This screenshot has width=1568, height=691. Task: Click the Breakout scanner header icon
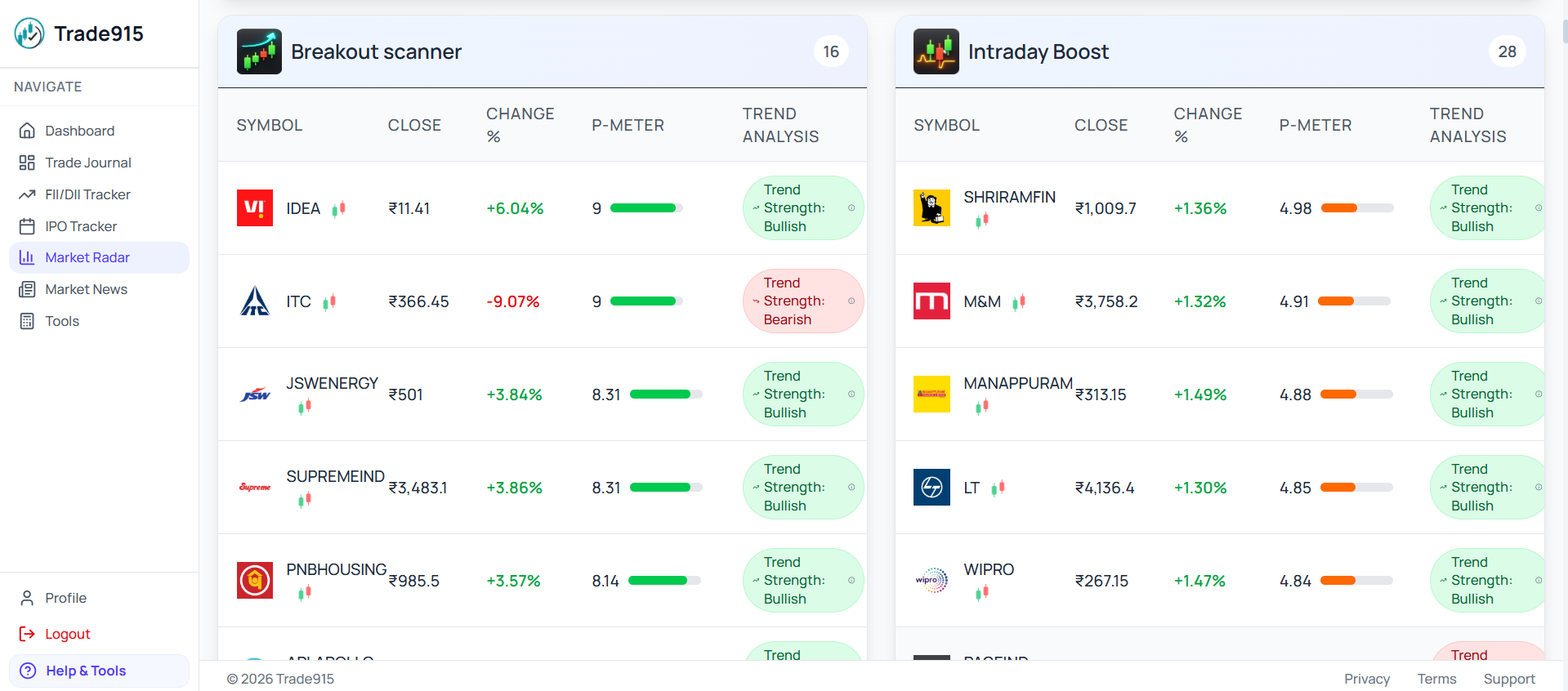(x=259, y=51)
